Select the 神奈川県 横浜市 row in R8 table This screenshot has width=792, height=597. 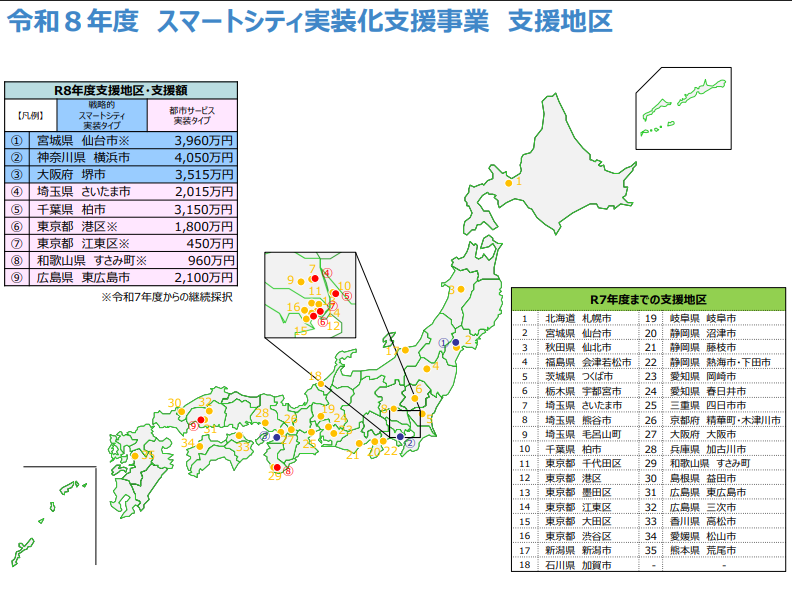tap(121, 157)
